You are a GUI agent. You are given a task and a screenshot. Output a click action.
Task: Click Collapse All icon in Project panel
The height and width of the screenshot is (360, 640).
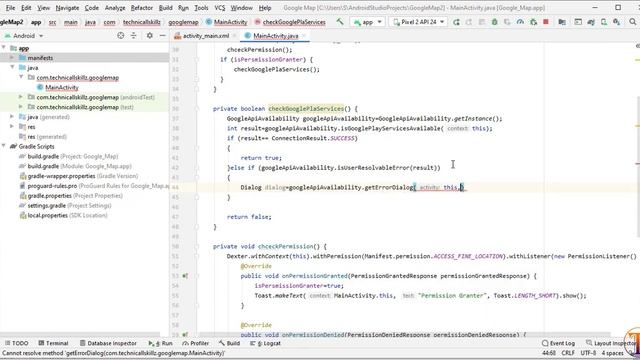(x=133, y=36)
